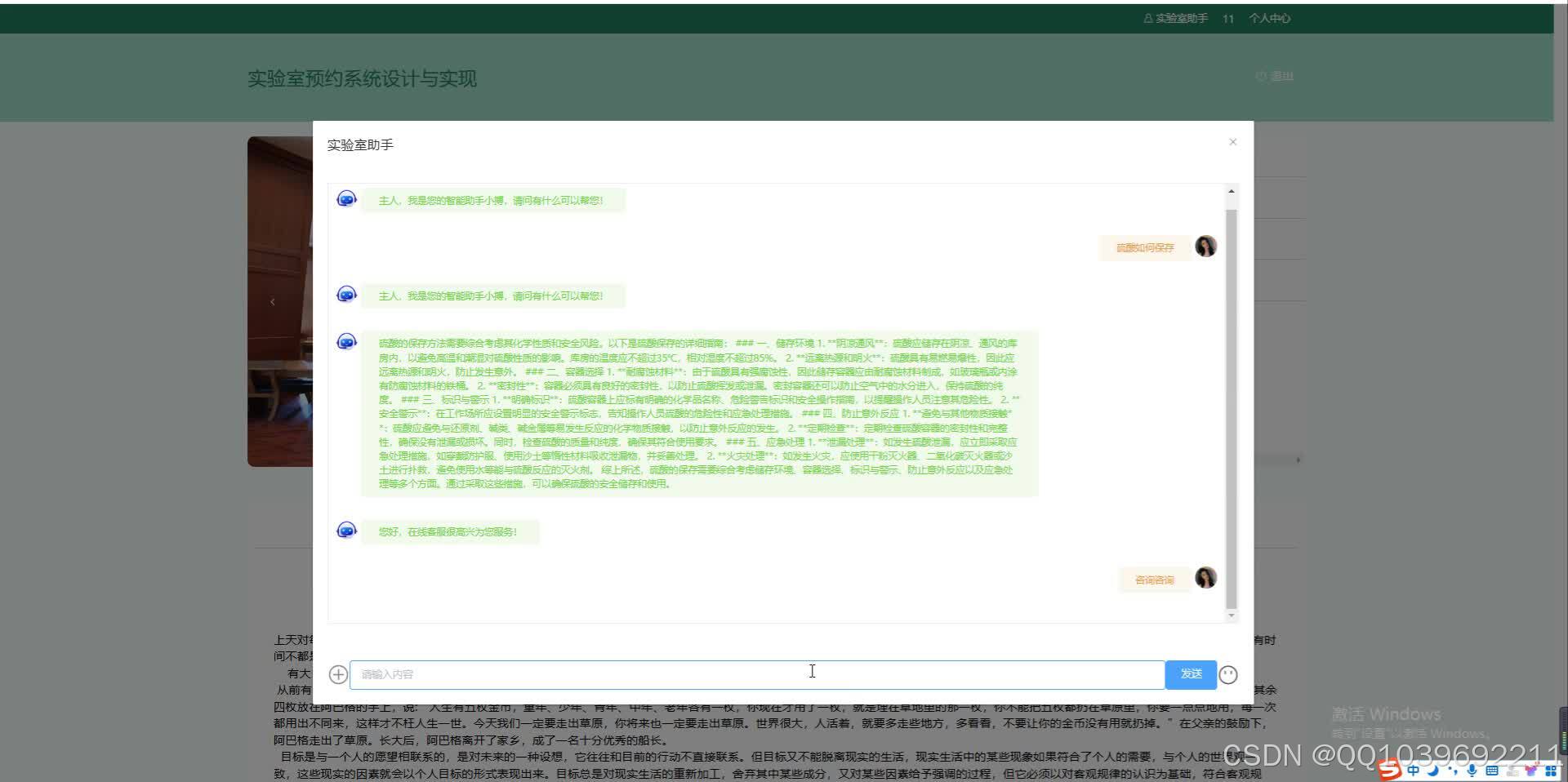Click the 退出 logout link
This screenshot has height=782, width=1568.
click(1275, 76)
